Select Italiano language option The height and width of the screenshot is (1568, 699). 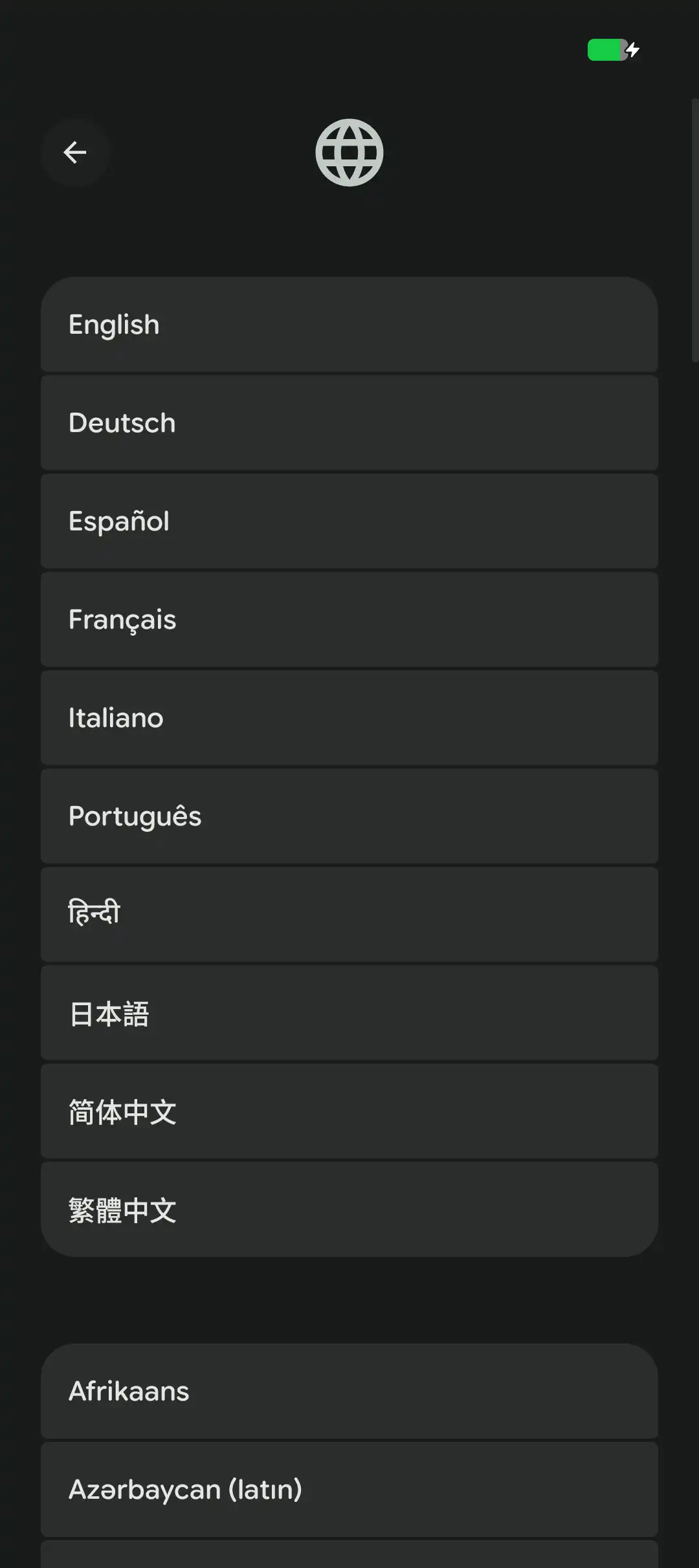[x=349, y=718]
